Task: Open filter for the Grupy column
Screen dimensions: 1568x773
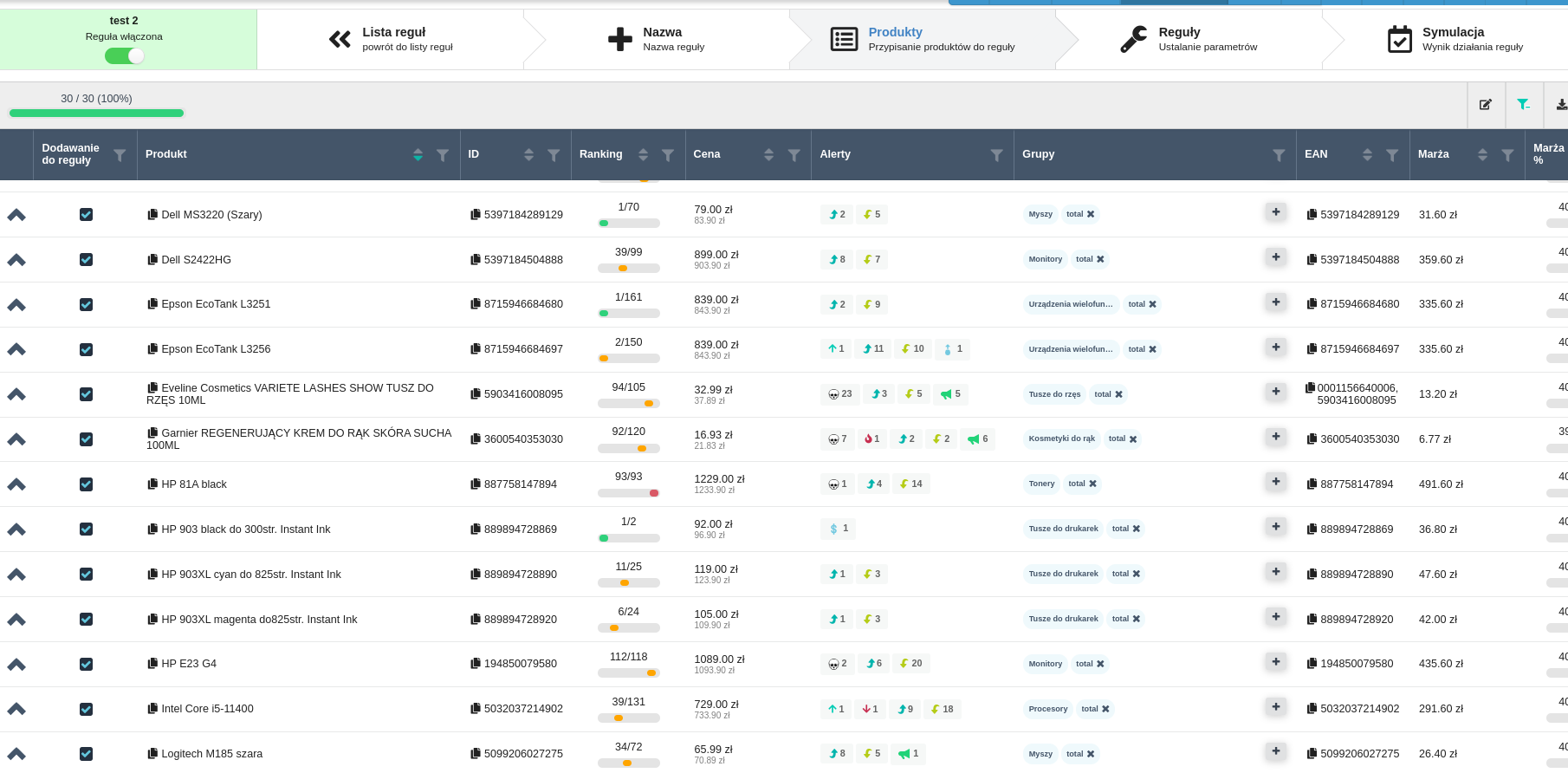Action: [1279, 155]
